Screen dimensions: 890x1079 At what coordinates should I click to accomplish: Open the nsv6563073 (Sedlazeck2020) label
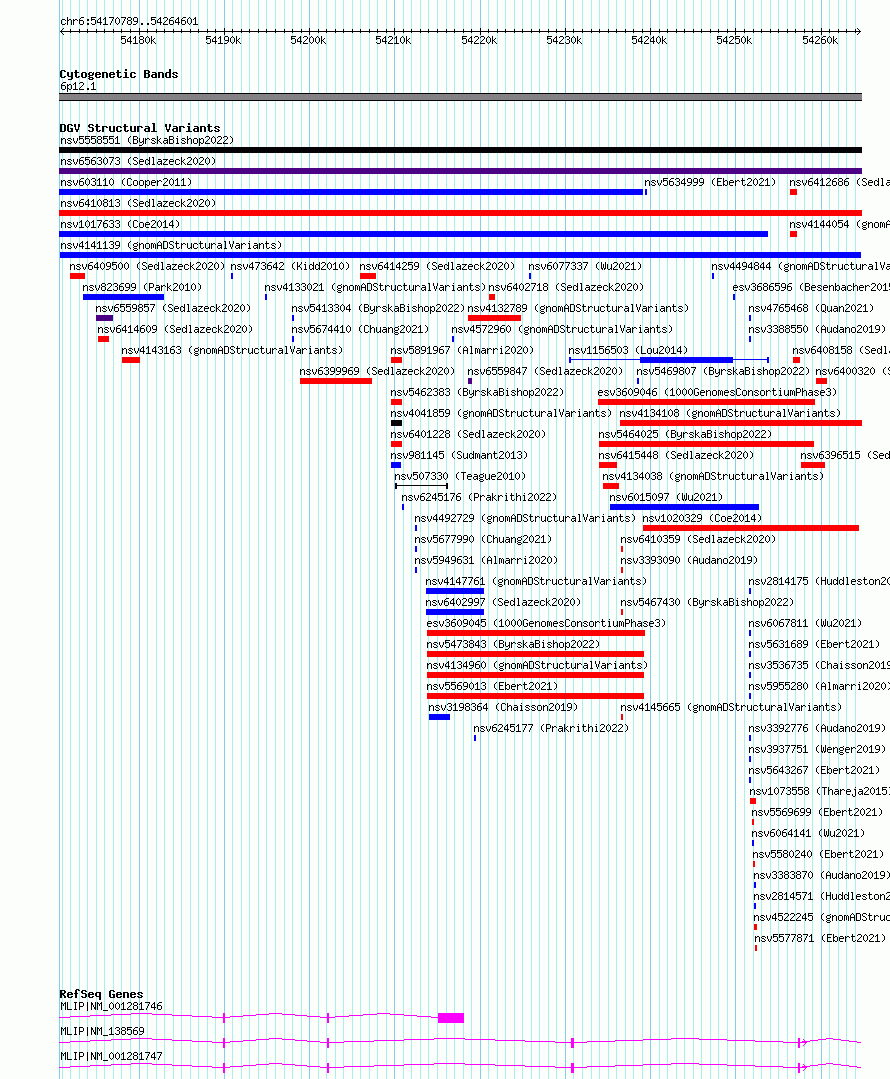tap(138, 161)
